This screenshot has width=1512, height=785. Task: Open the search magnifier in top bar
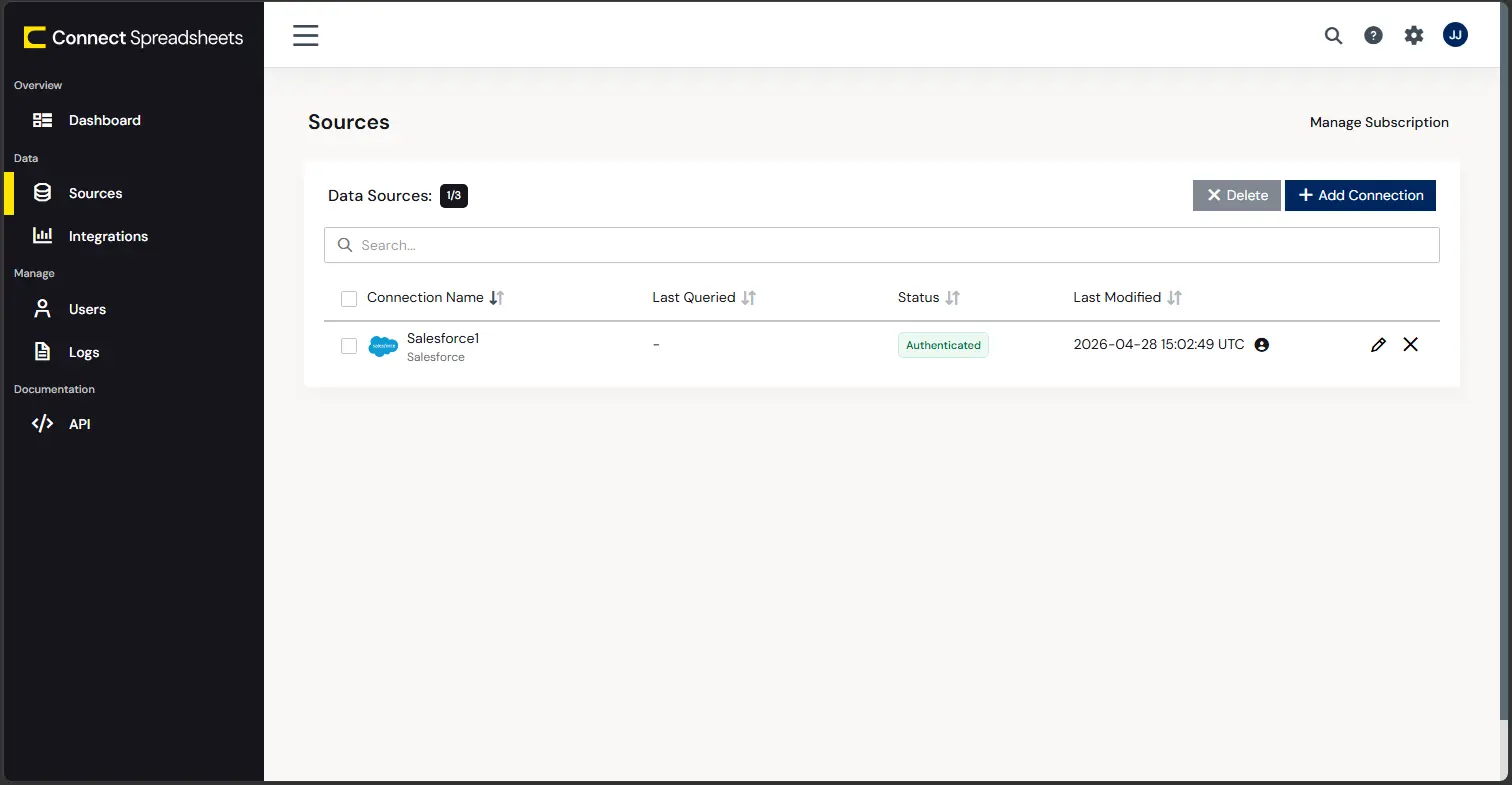tap(1333, 36)
